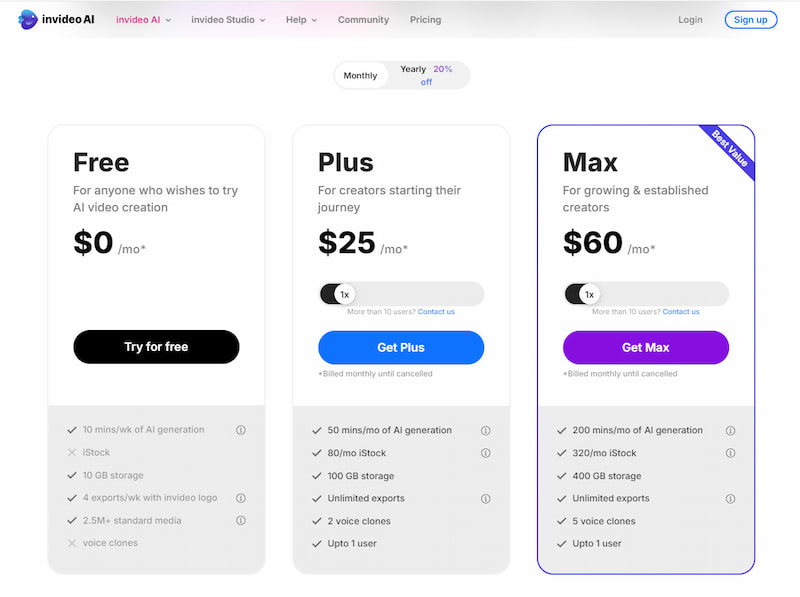Open the invideo Studio dropdown

point(228,20)
